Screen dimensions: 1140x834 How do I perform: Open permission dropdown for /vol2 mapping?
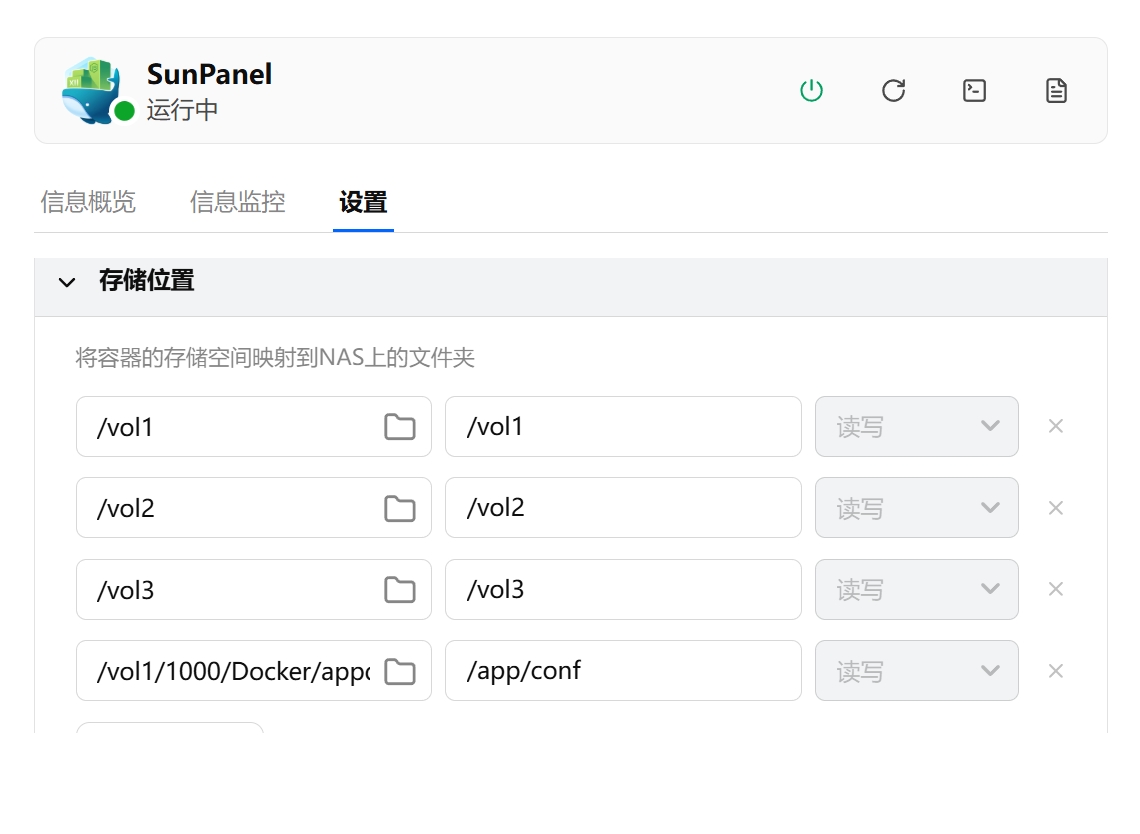pyautogui.click(x=917, y=509)
